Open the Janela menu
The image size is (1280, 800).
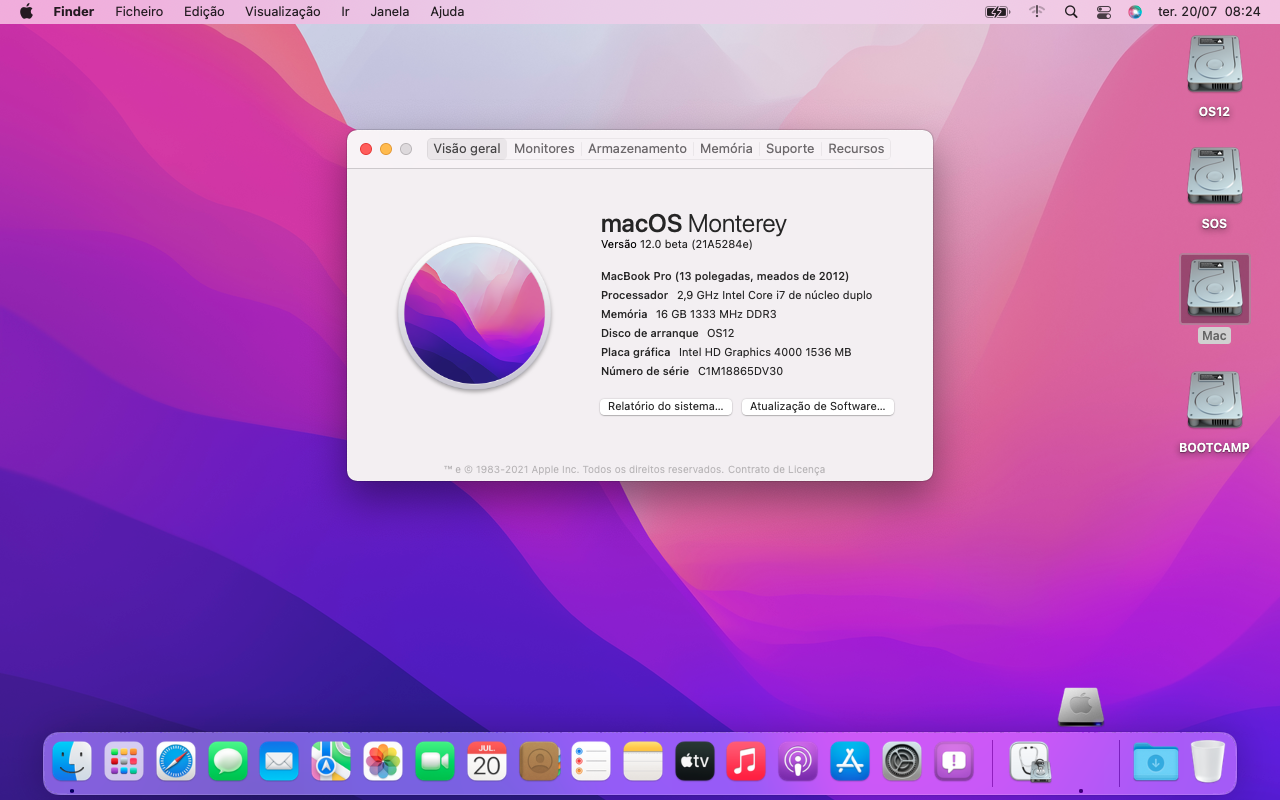[x=390, y=12]
